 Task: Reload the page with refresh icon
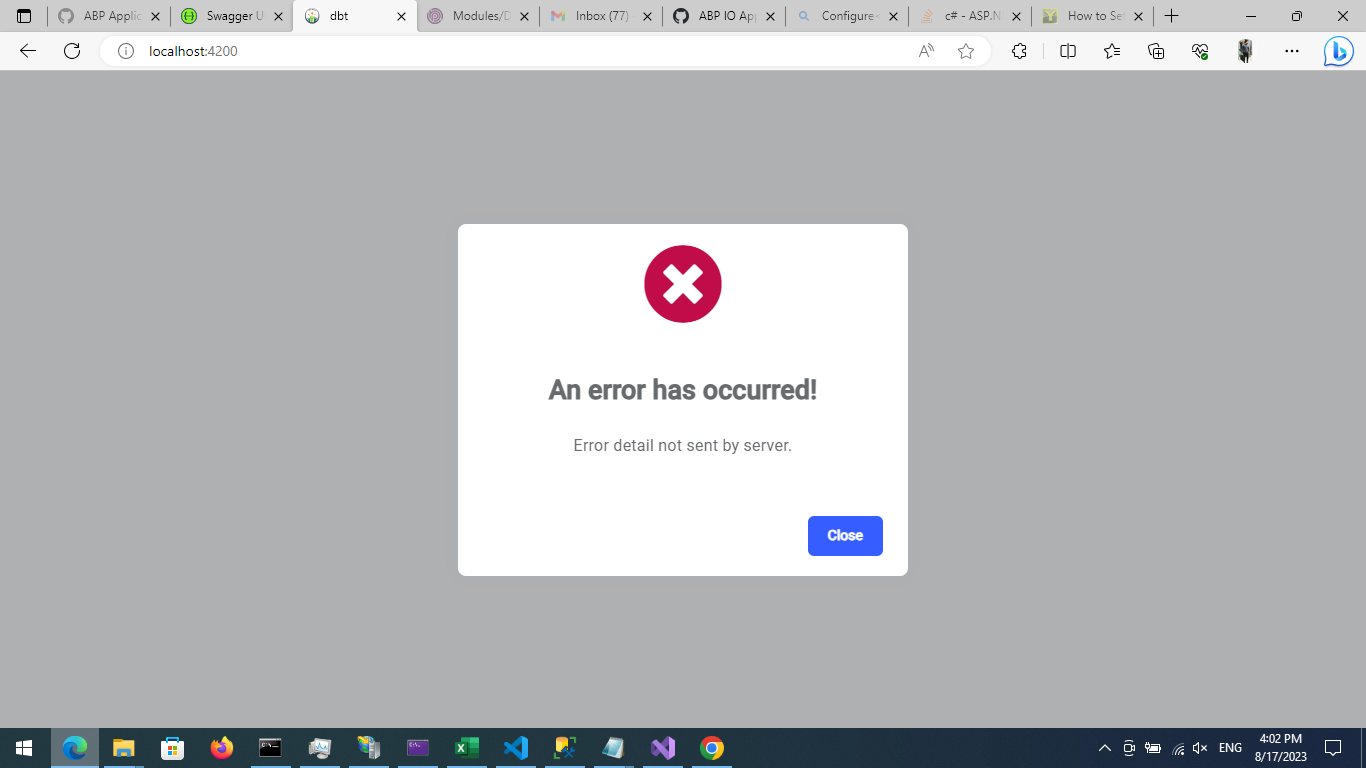(71, 50)
